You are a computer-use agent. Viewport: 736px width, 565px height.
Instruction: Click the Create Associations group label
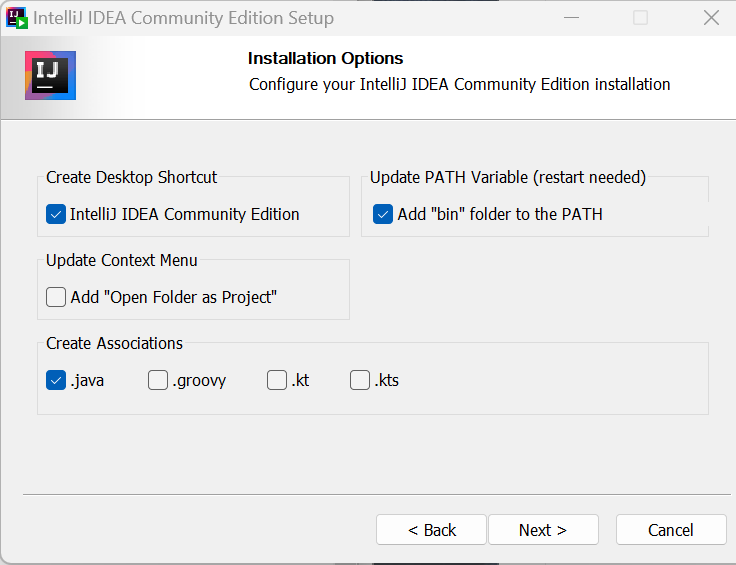pyautogui.click(x=114, y=343)
